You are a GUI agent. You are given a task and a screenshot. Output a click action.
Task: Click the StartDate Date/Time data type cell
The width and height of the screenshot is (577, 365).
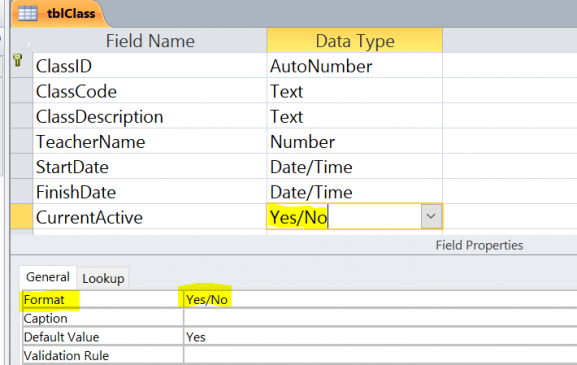click(x=354, y=167)
